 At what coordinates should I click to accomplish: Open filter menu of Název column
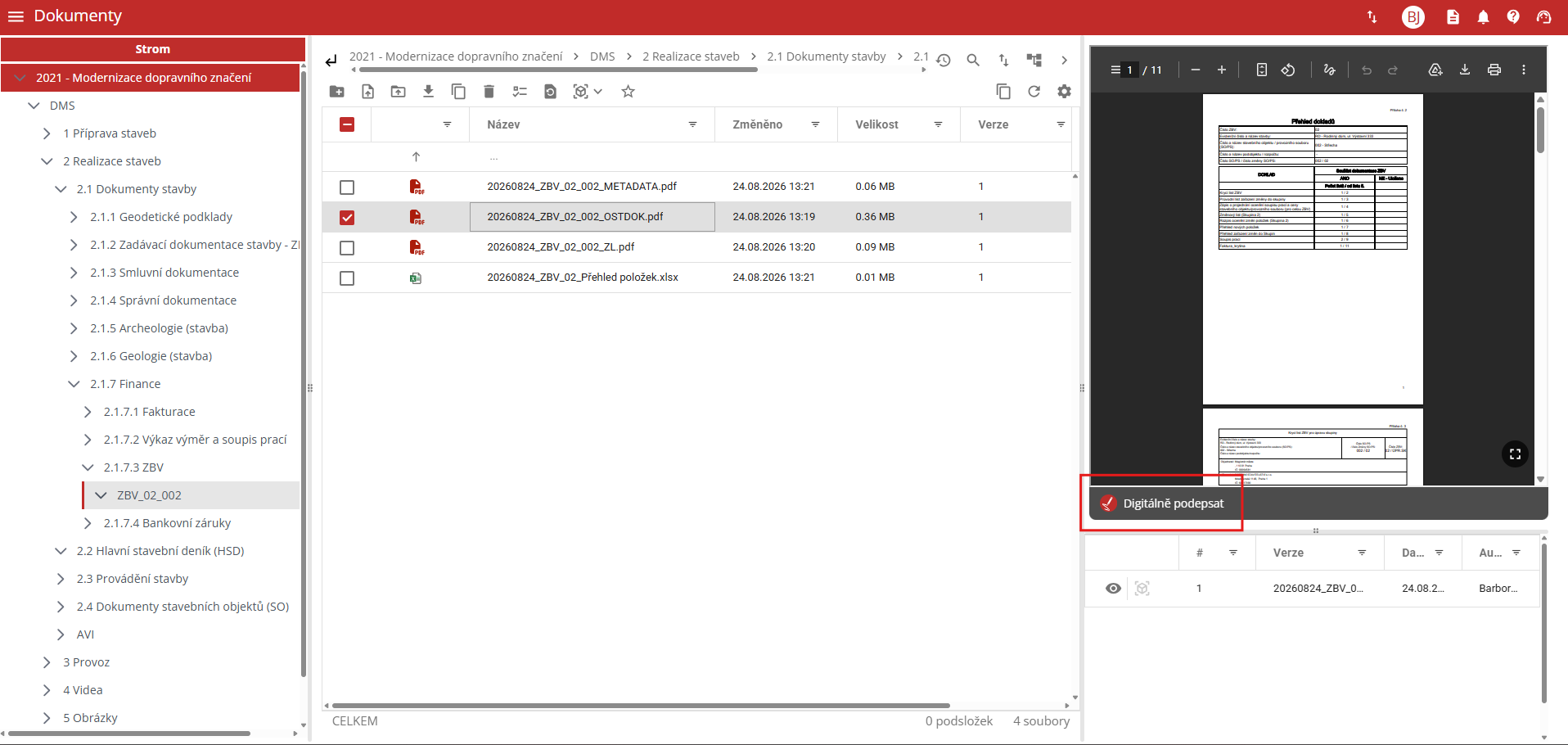pyautogui.click(x=692, y=124)
